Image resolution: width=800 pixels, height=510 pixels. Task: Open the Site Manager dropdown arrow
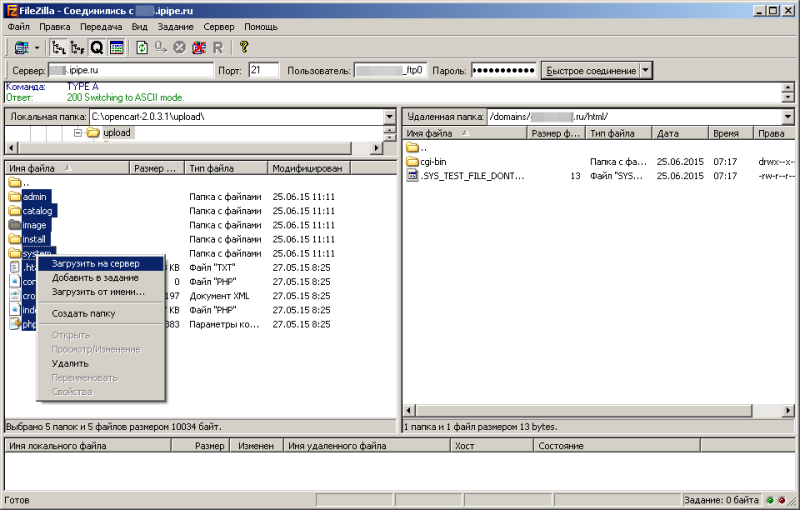click(x=37, y=47)
